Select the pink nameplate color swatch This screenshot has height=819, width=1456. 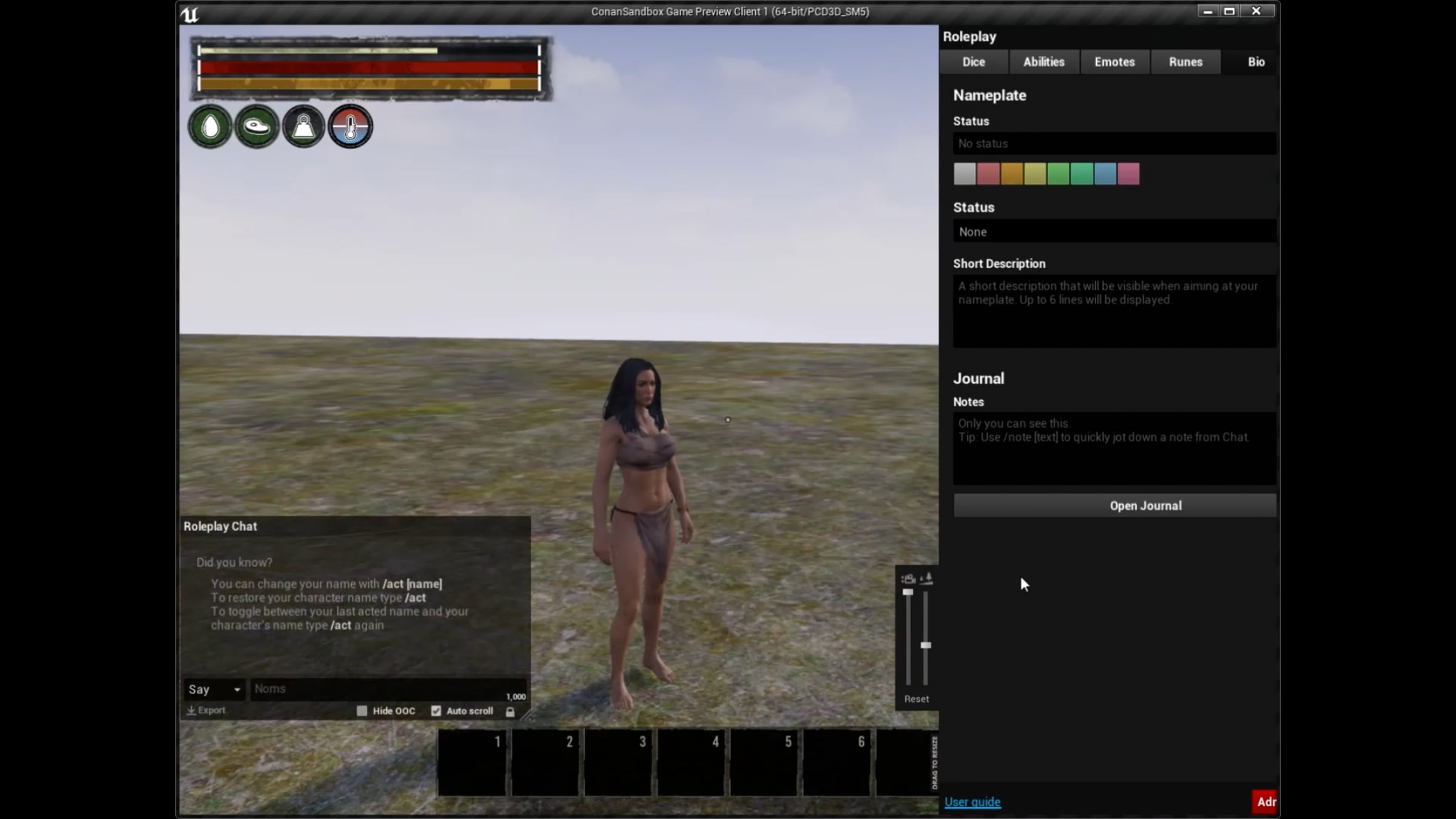[1128, 174]
